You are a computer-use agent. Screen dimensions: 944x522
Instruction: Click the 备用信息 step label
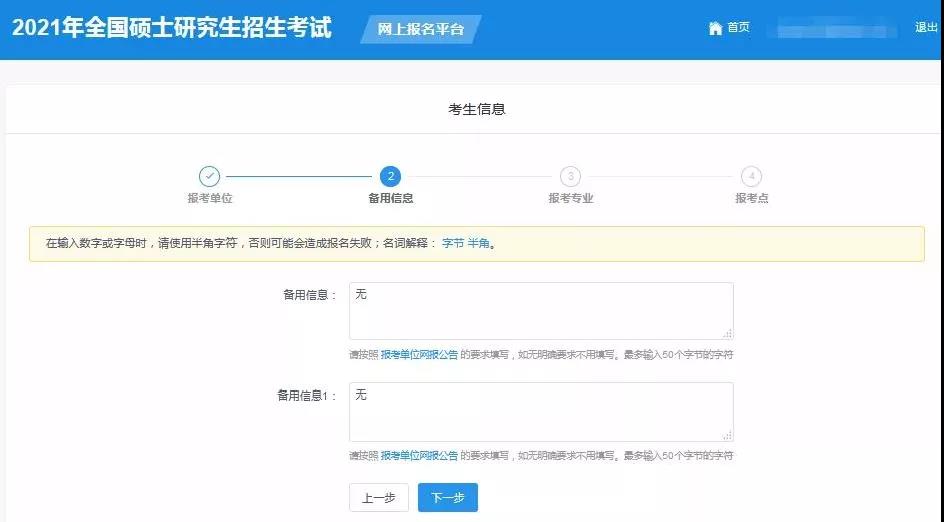[x=391, y=198]
